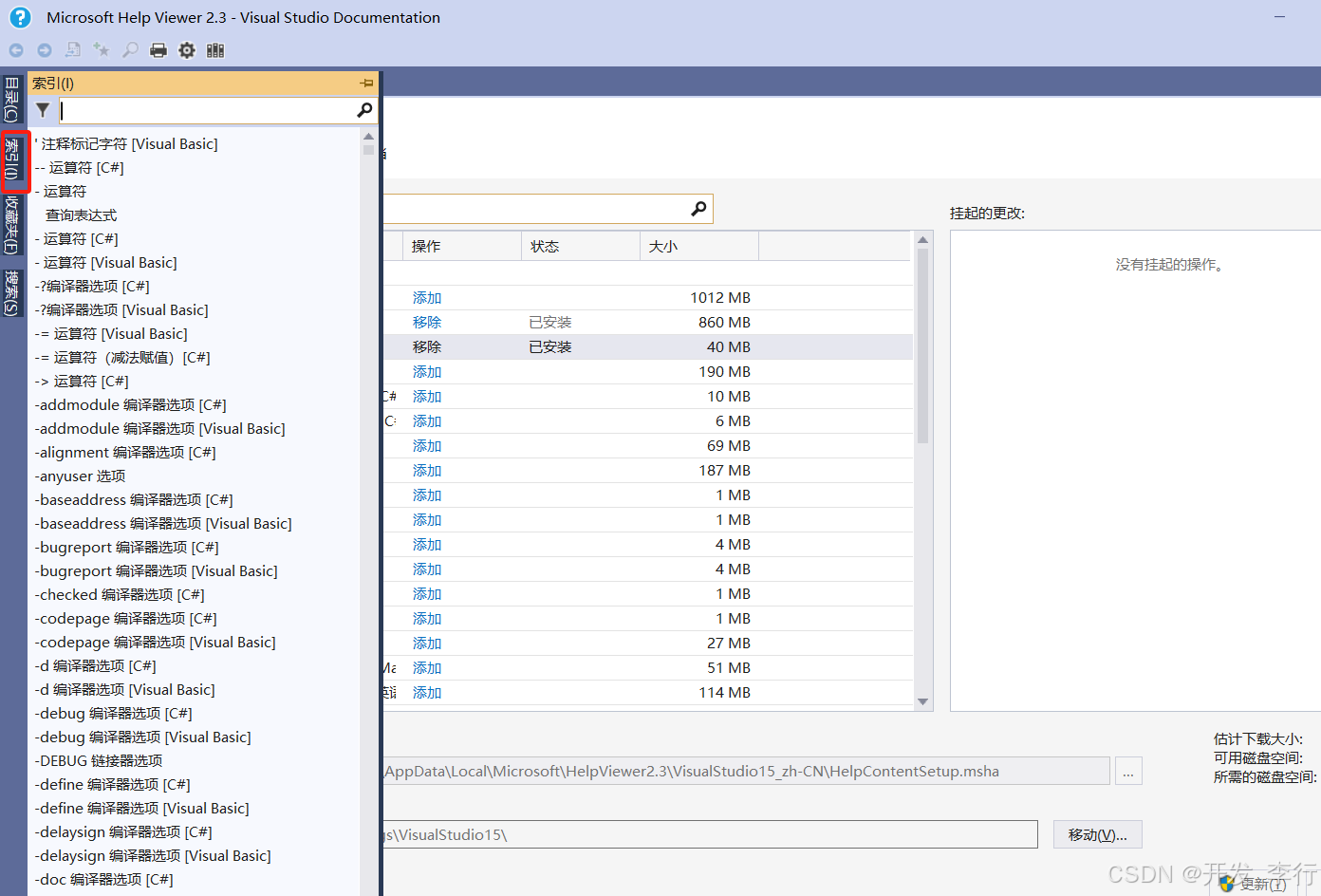This screenshot has width=1321, height=896.
Task: Click the find-in-topic magnifier toolbar icon
Action: [130, 50]
